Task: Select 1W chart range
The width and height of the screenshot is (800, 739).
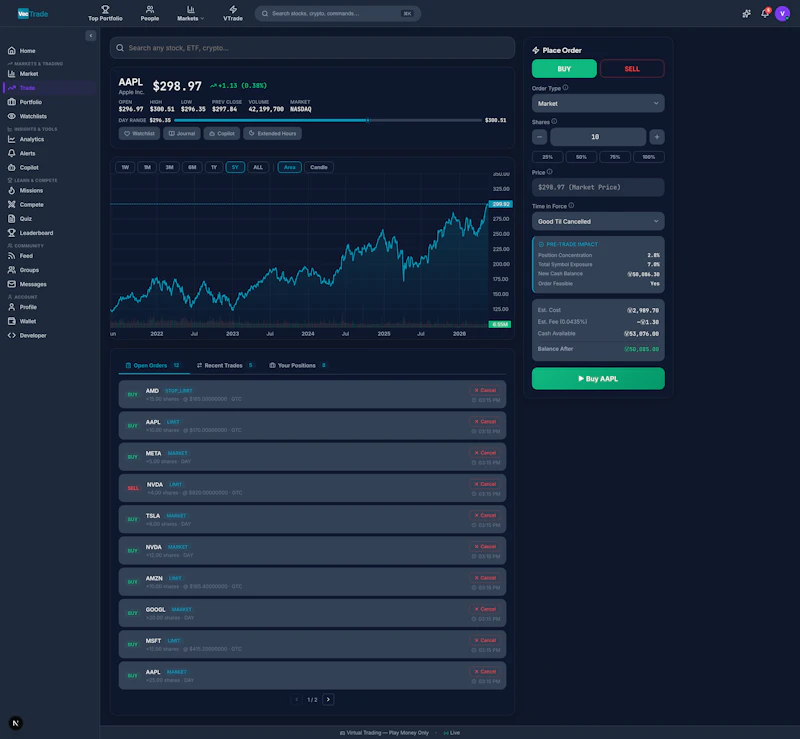Action: 125,167
